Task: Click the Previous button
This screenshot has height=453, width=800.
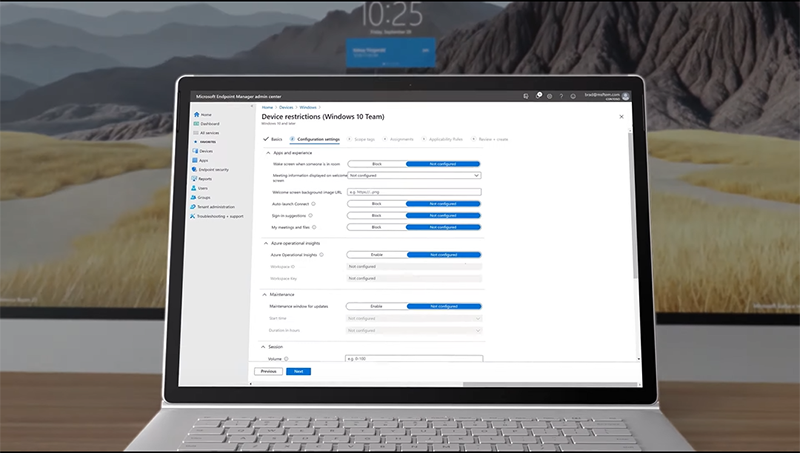Action: click(268, 371)
